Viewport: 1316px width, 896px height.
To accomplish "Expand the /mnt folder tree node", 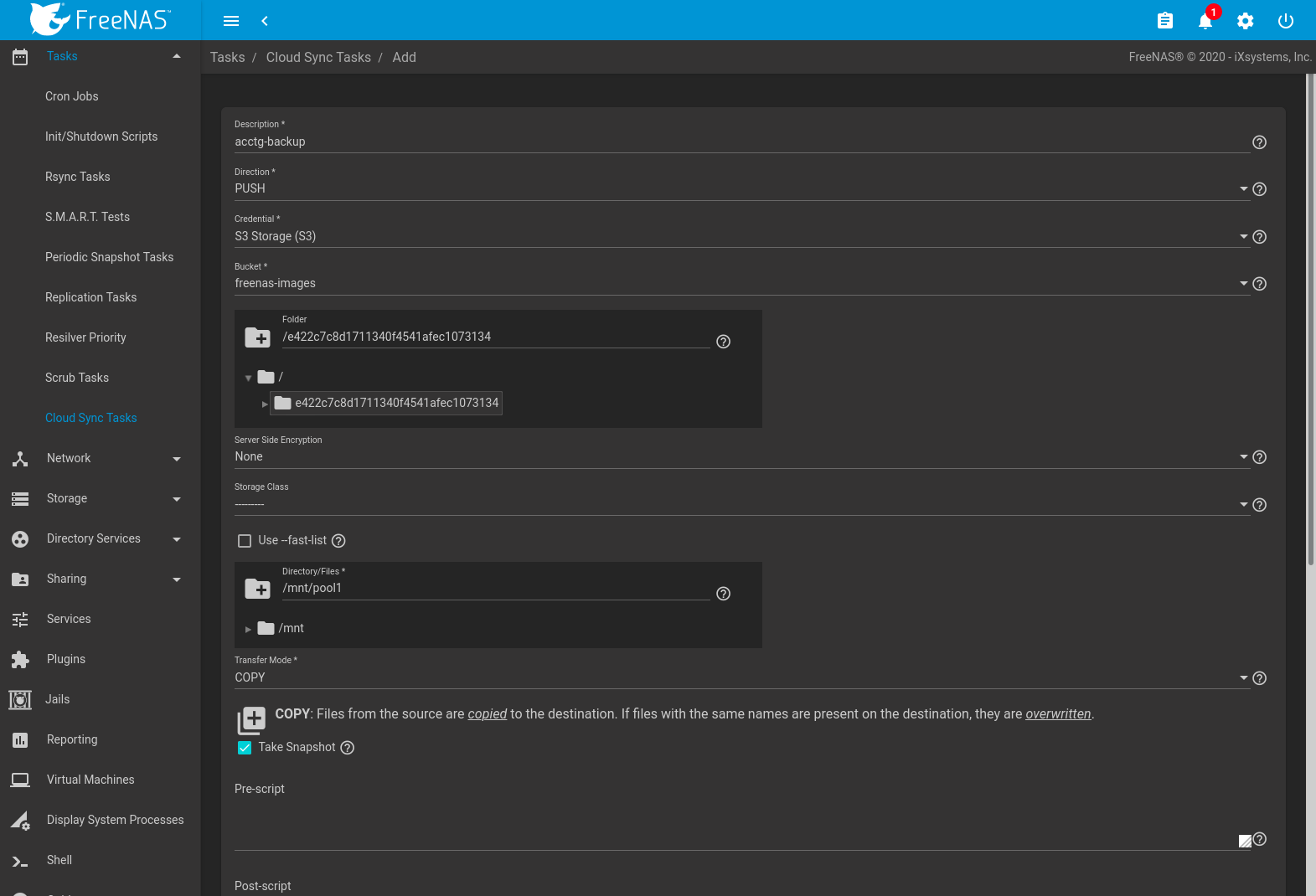I will 248,629.
